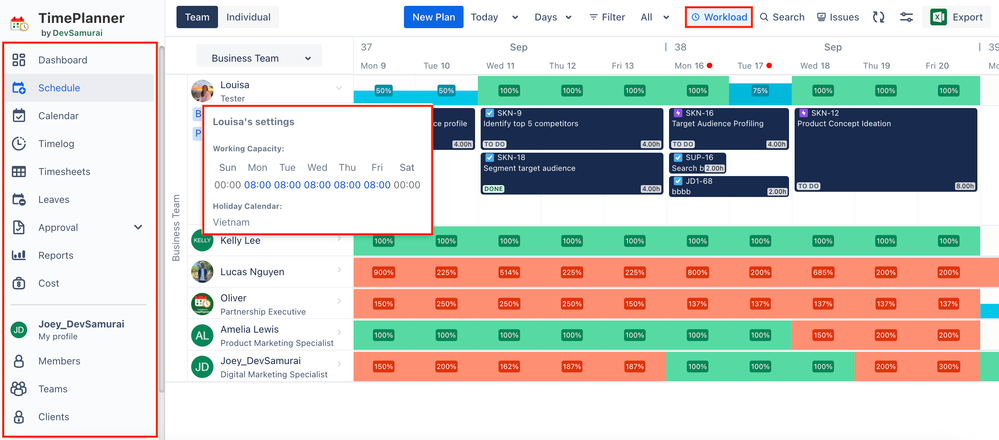Click the TimePlanner logo icon

point(20,24)
